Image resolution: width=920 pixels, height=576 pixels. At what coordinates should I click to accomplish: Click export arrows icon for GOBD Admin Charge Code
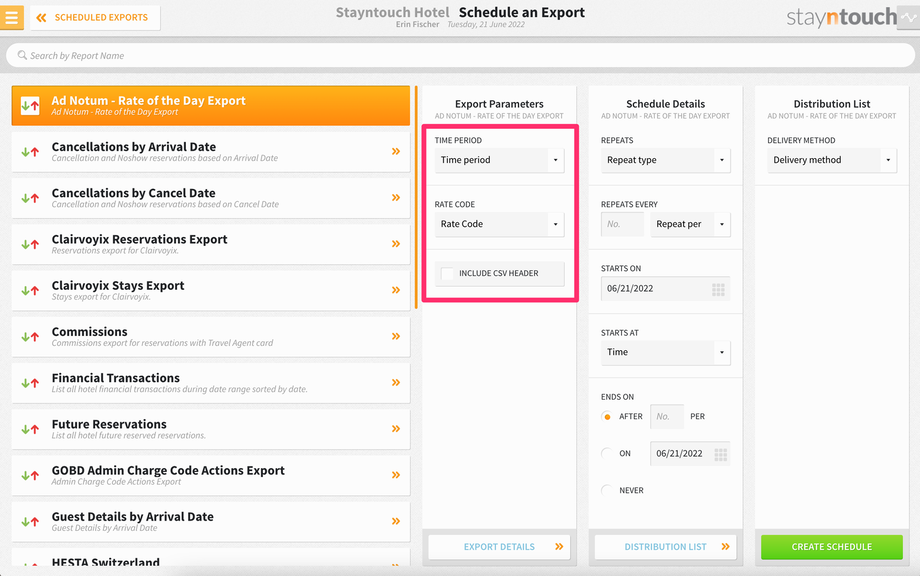30,476
